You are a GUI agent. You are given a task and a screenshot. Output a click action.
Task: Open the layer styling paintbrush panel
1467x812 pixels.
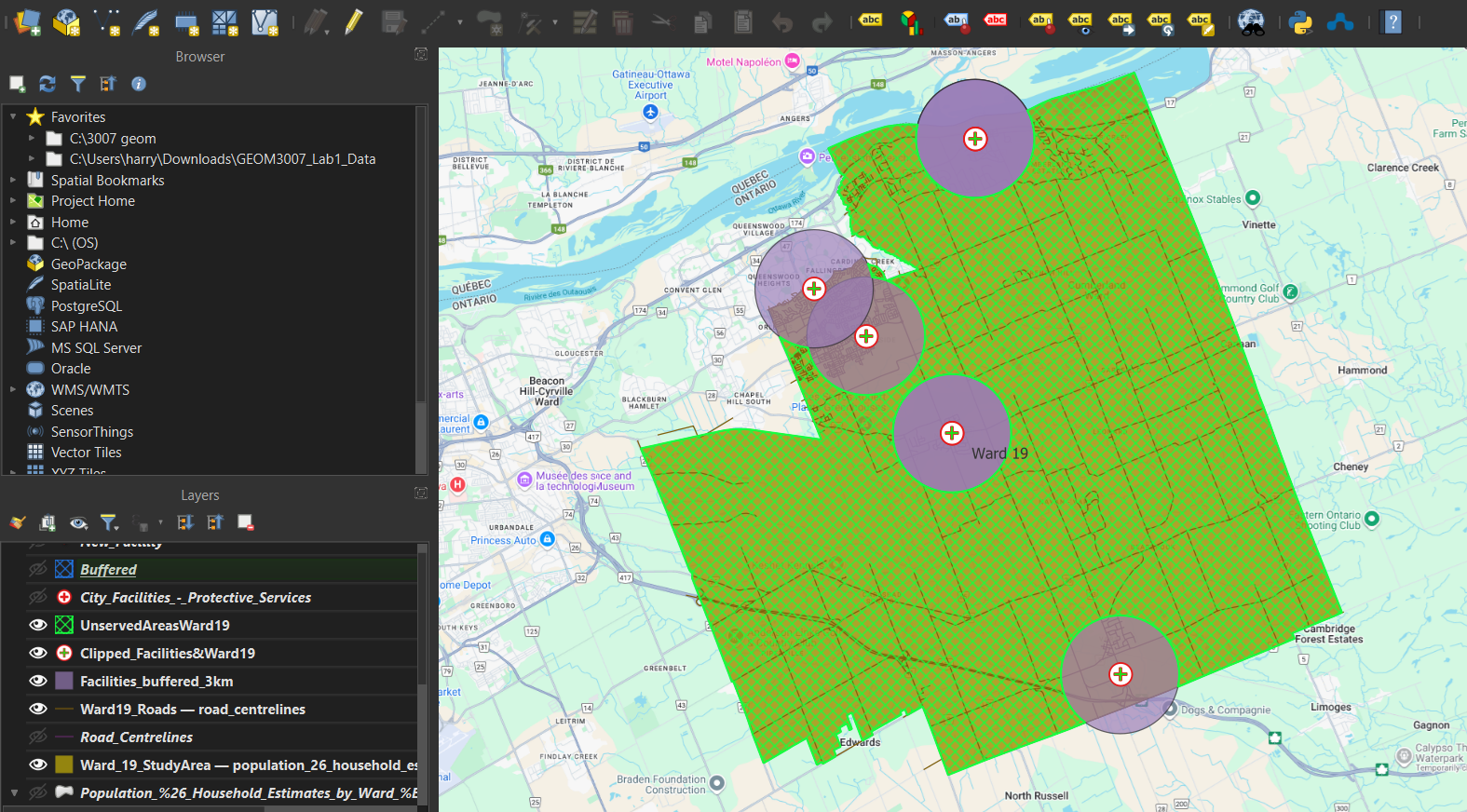[x=18, y=522]
